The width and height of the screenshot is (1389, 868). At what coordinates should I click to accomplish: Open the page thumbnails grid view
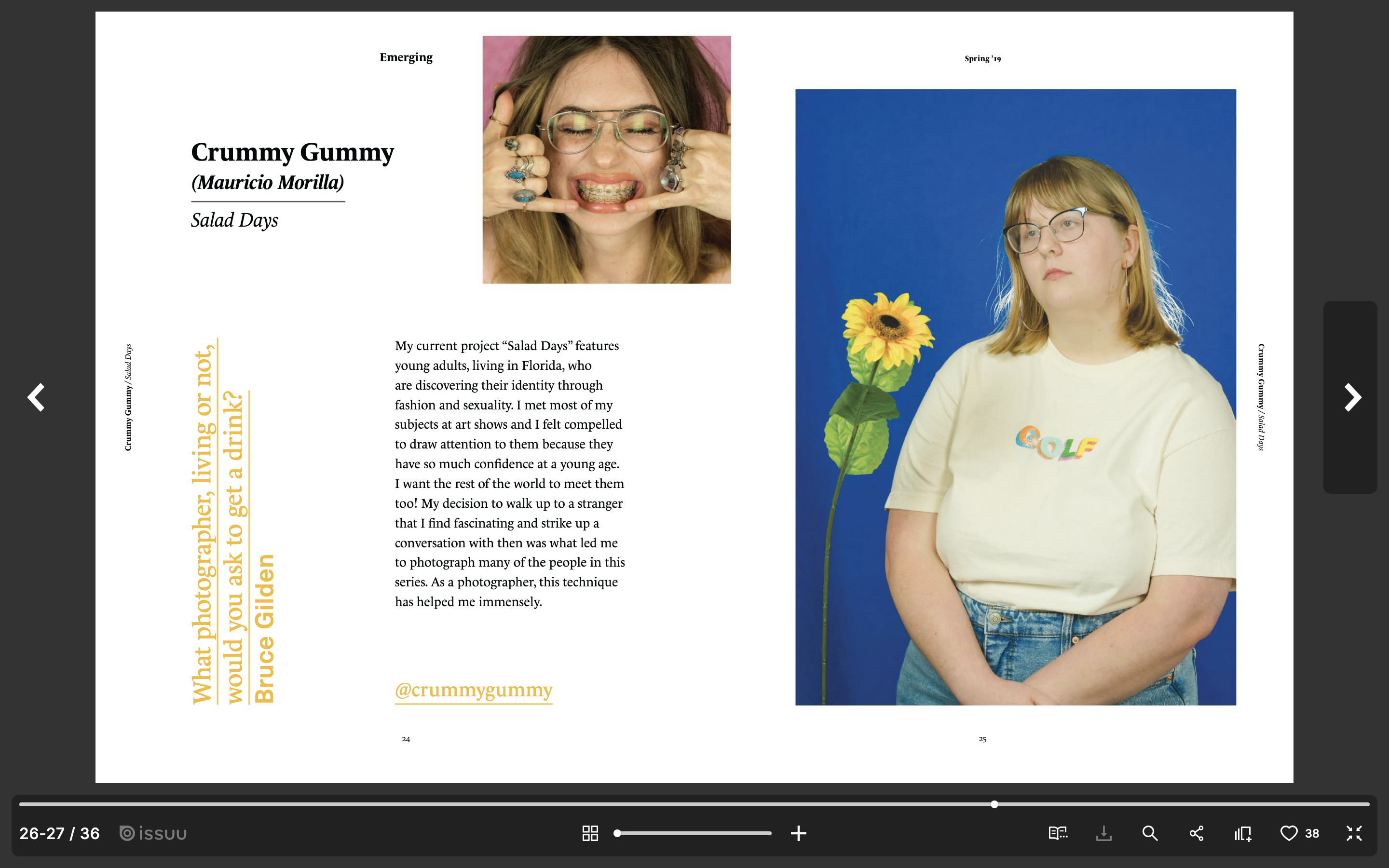point(590,833)
